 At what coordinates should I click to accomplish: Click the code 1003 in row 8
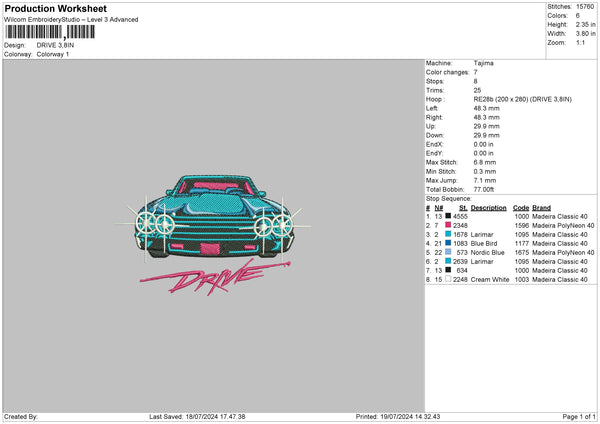point(522,279)
